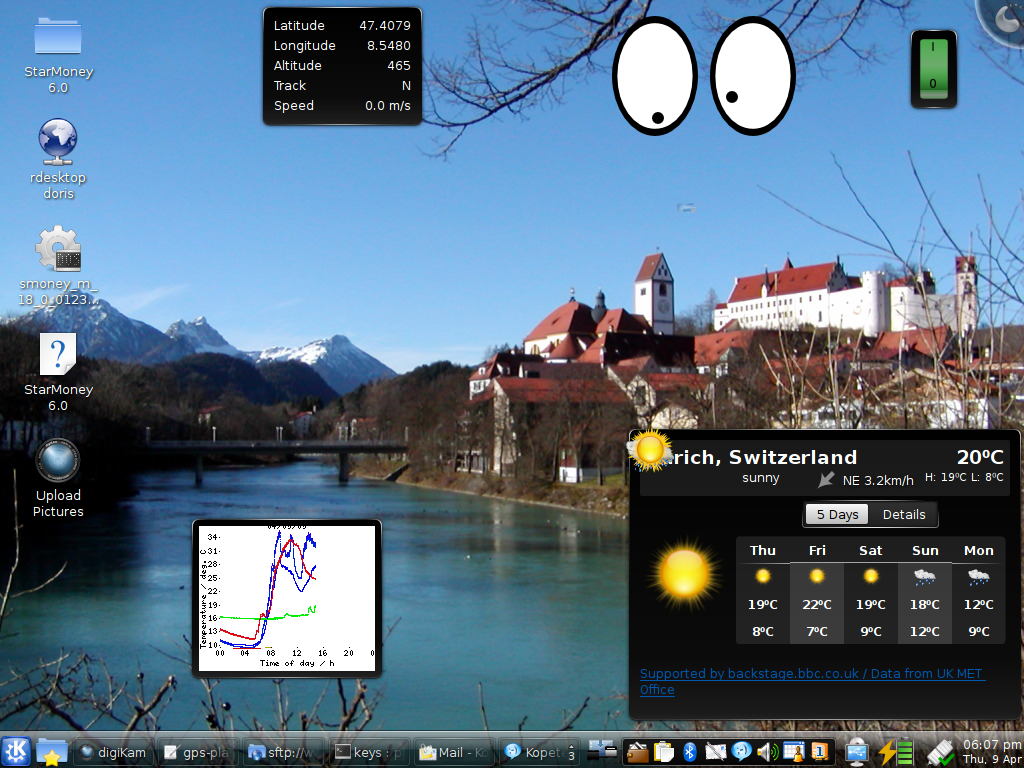
Task: Click the right googly eye
Action: [752, 76]
